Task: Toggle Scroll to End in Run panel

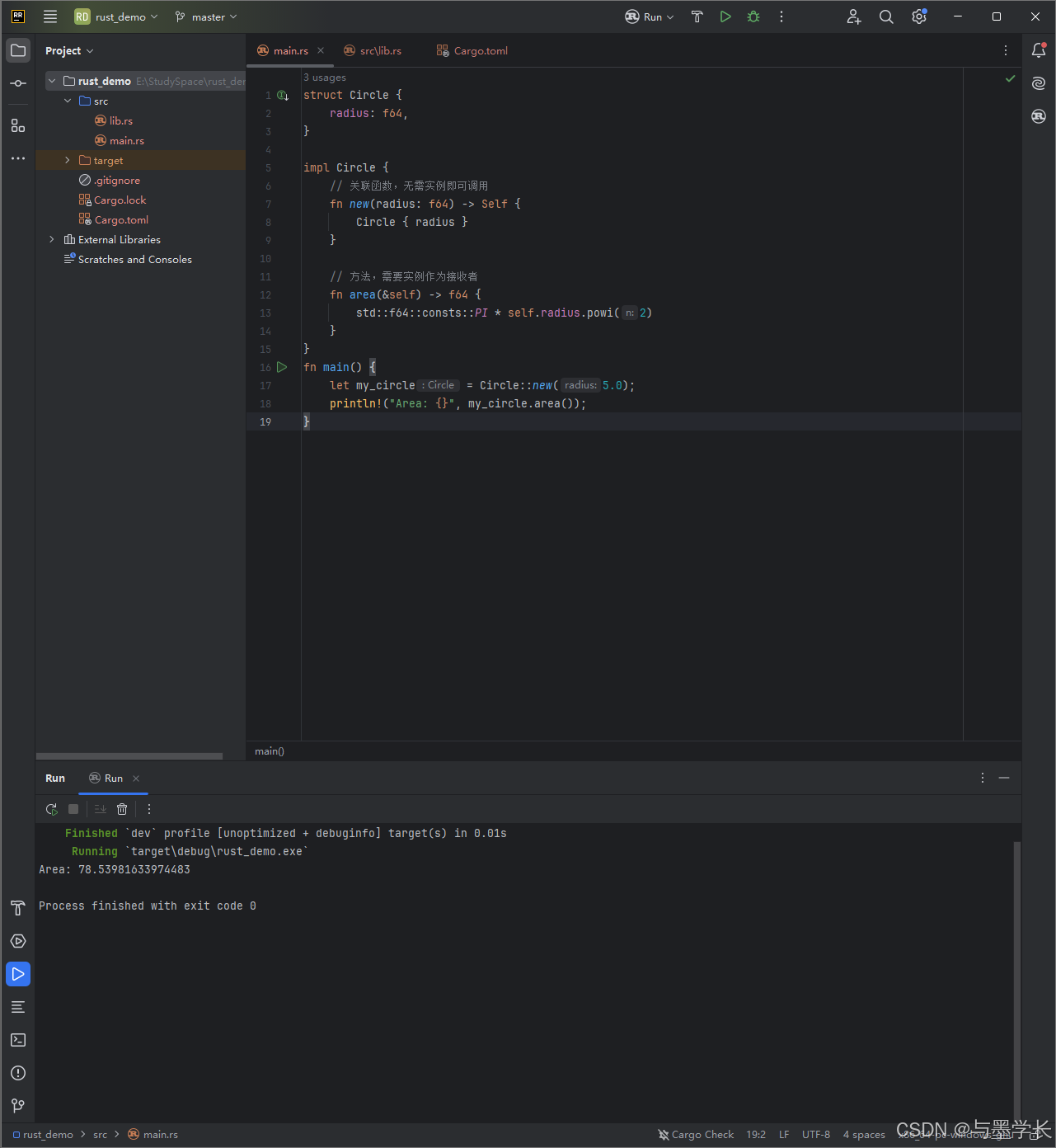Action: [x=101, y=809]
